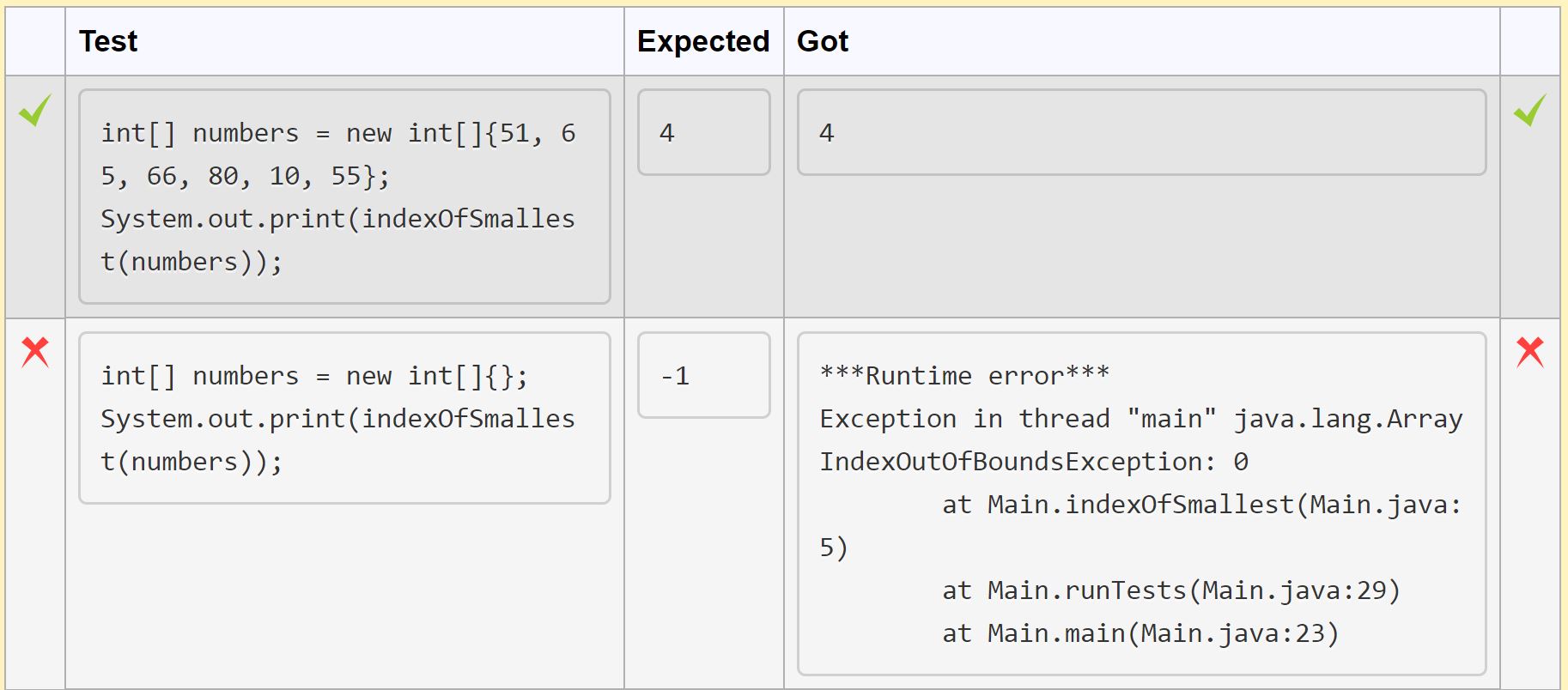The image size is (1568, 690).
Task: Click the expected value box showing 4
Action: coord(703,133)
